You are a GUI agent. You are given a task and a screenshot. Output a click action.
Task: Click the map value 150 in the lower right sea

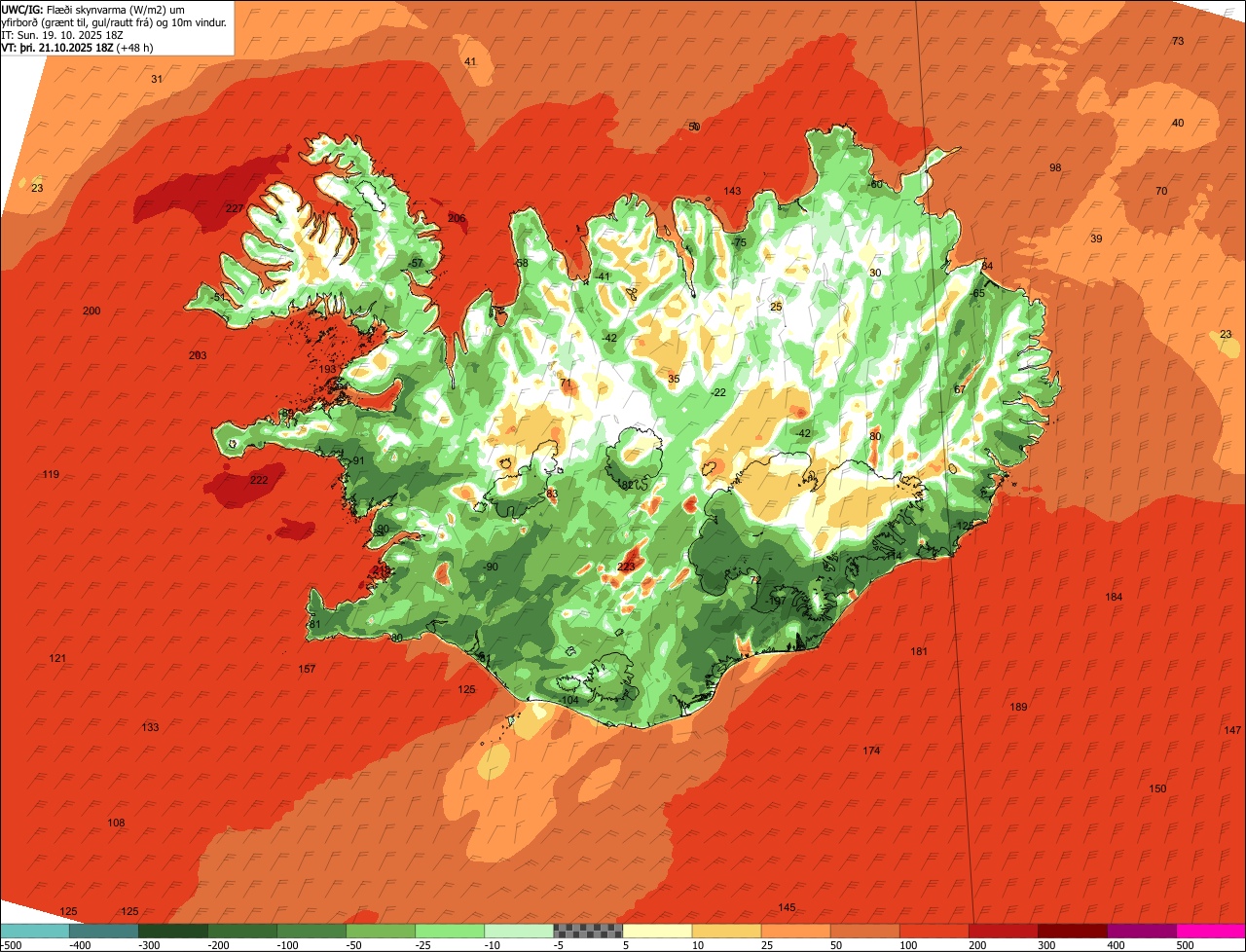(x=1157, y=788)
